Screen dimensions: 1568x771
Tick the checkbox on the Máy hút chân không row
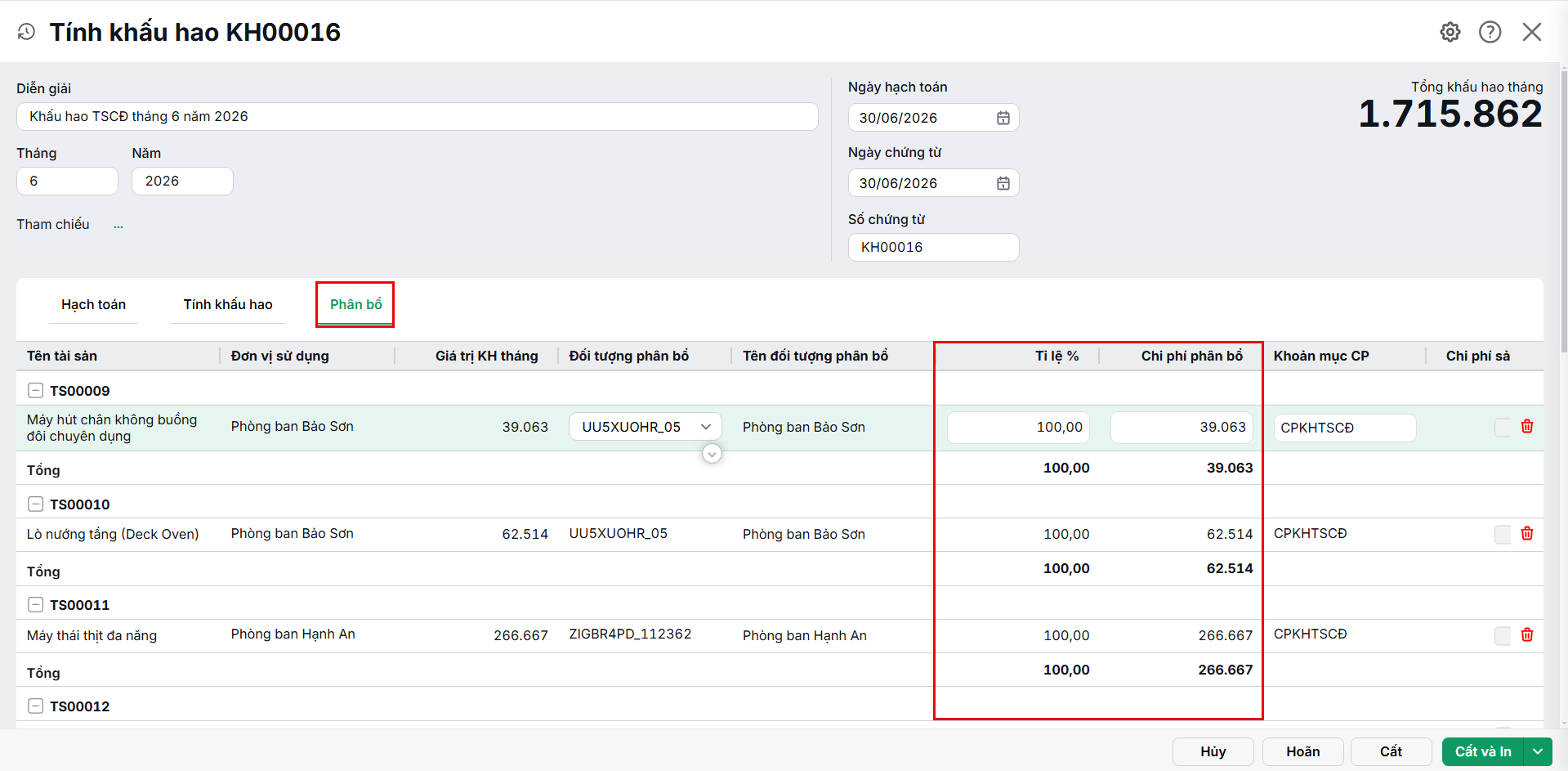[x=1503, y=428]
